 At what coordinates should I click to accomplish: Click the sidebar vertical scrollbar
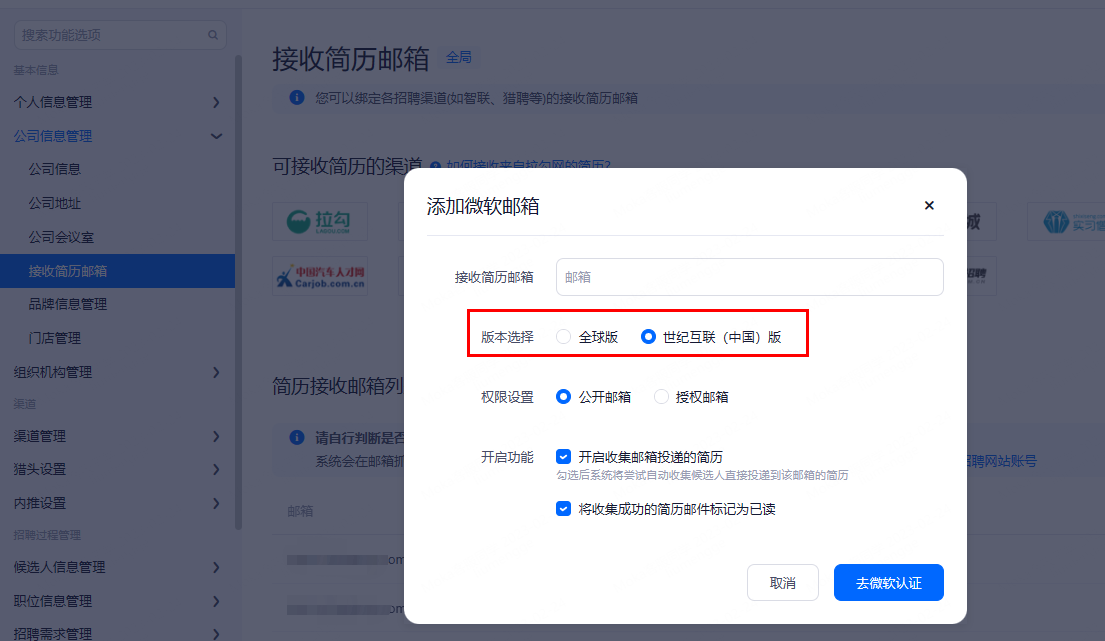(238, 292)
